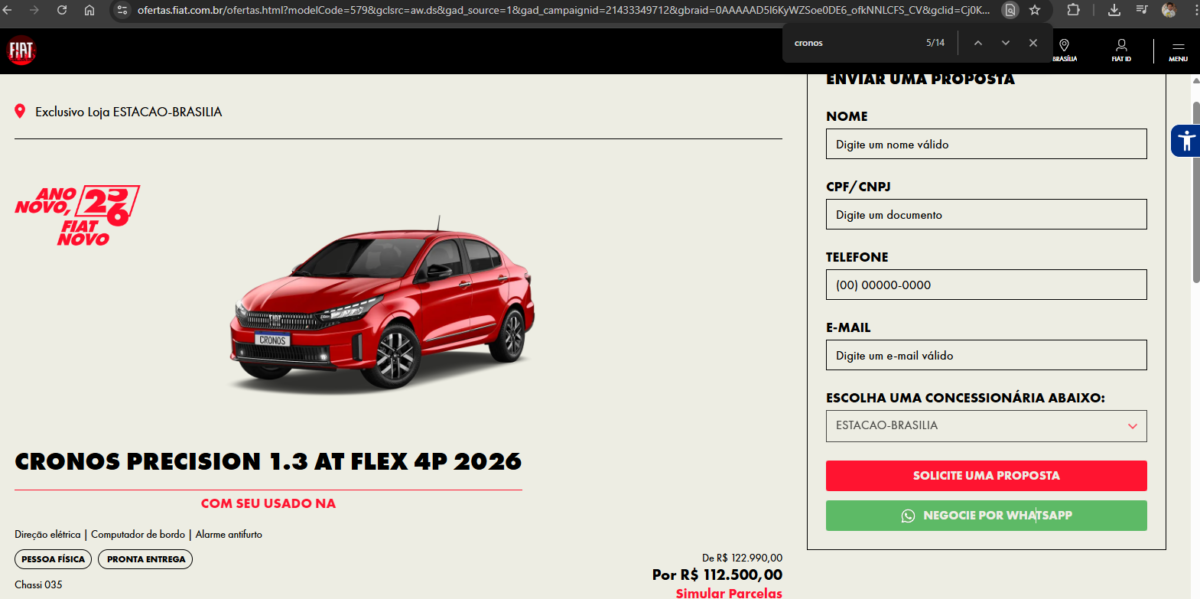The width and height of the screenshot is (1200, 599).
Task: Open the accessibility widget
Action: pos(1186,141)
